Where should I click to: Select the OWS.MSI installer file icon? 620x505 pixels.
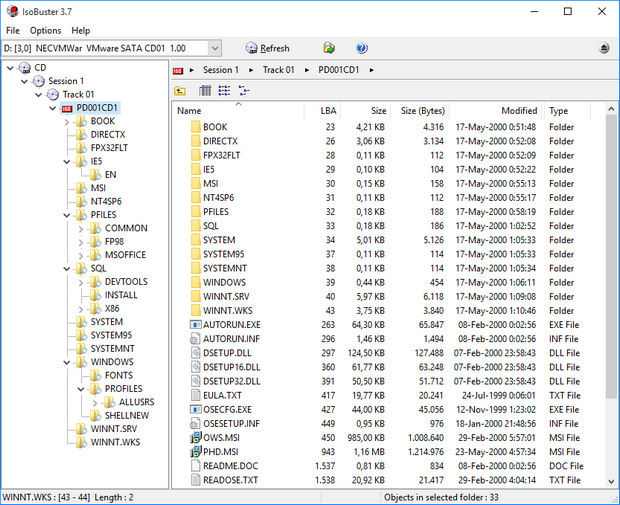coord(196,437)
